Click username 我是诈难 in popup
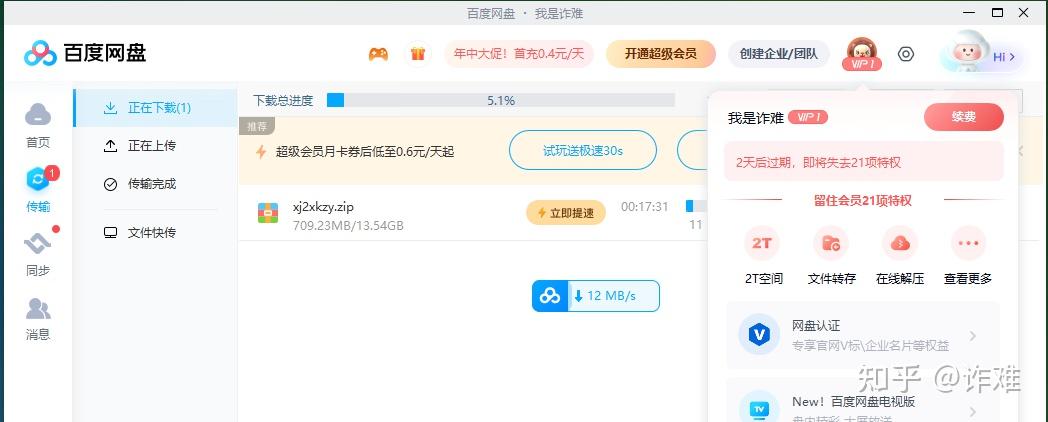 pyautogui.click(x=755, y=118)
